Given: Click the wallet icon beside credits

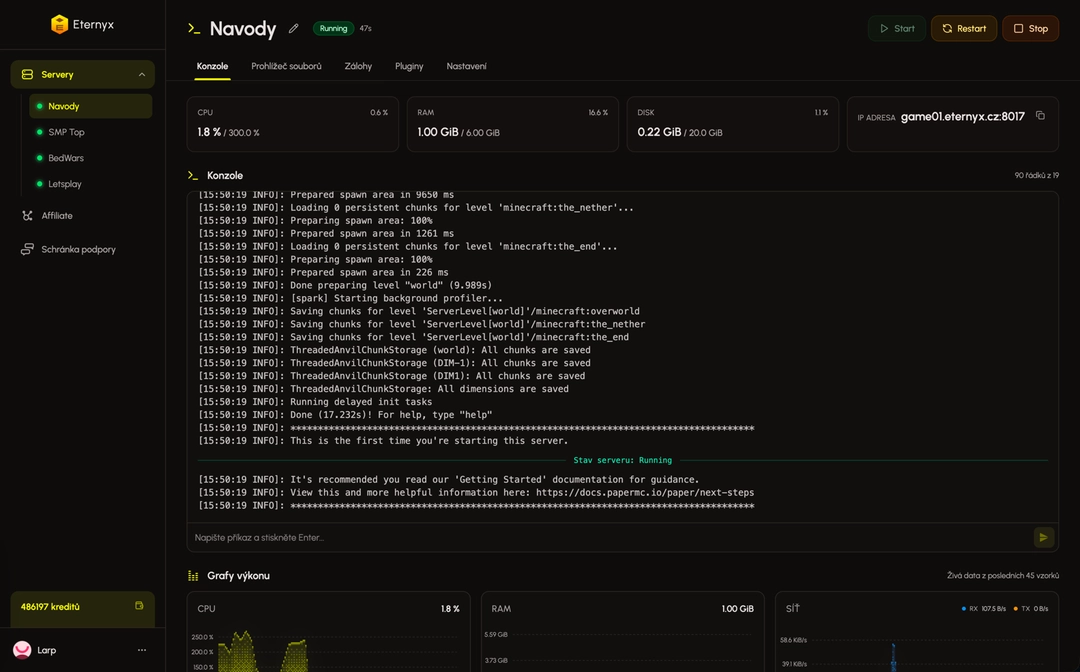Looking at the screenshot, I should point(139,606).
